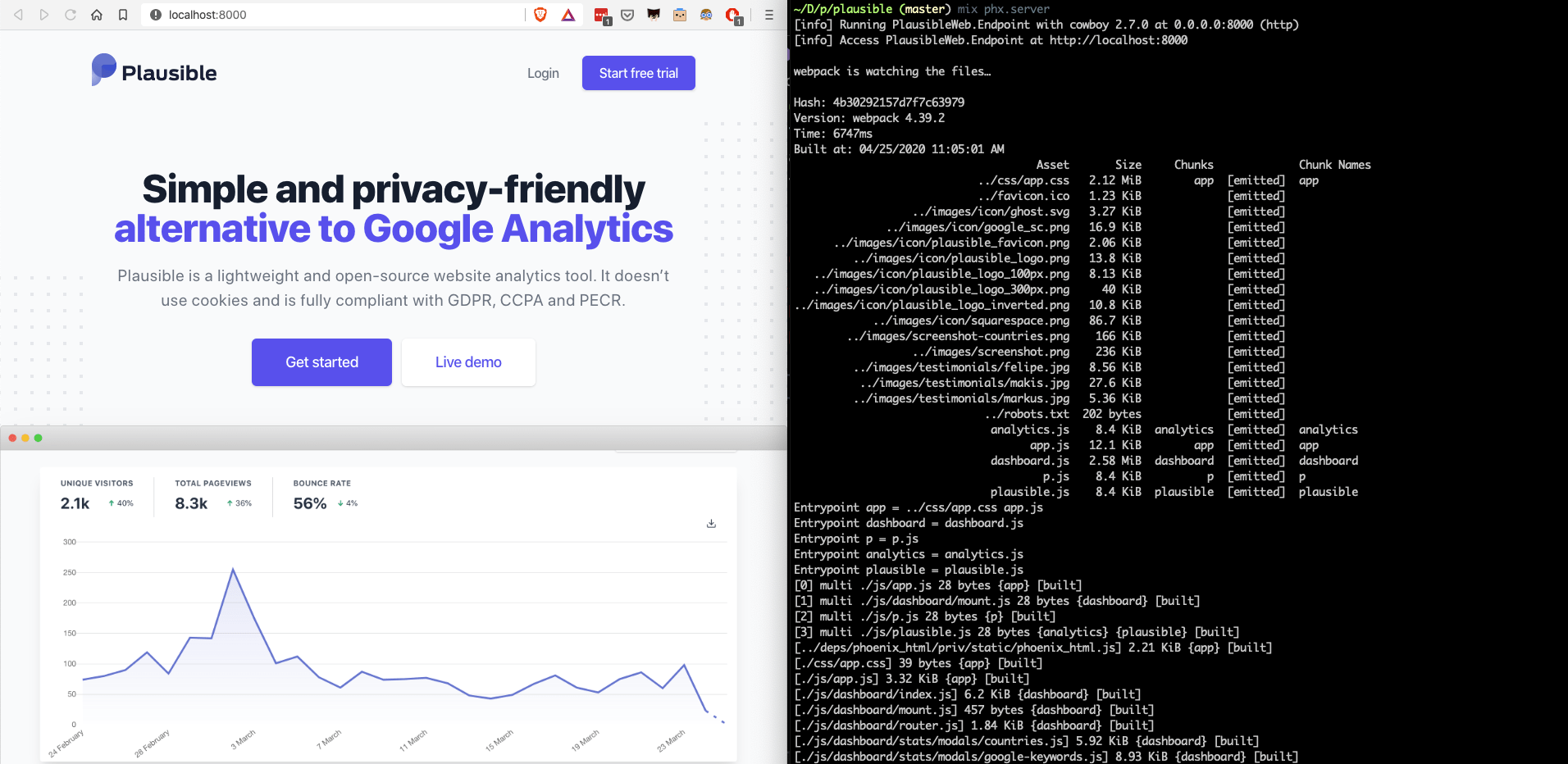Click the Plausible logo

coord(154,71)
